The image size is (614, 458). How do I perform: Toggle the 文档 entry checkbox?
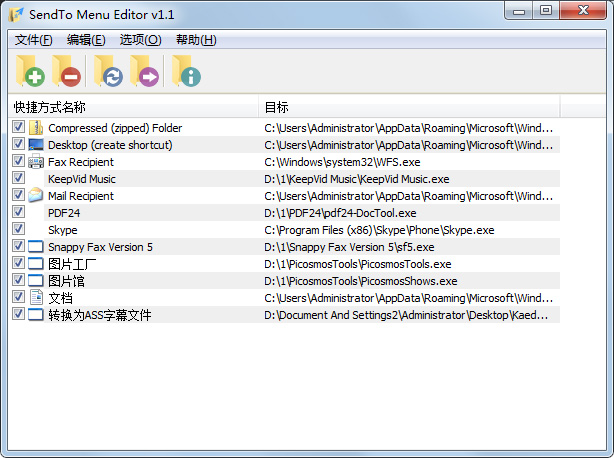coord(18,297)
